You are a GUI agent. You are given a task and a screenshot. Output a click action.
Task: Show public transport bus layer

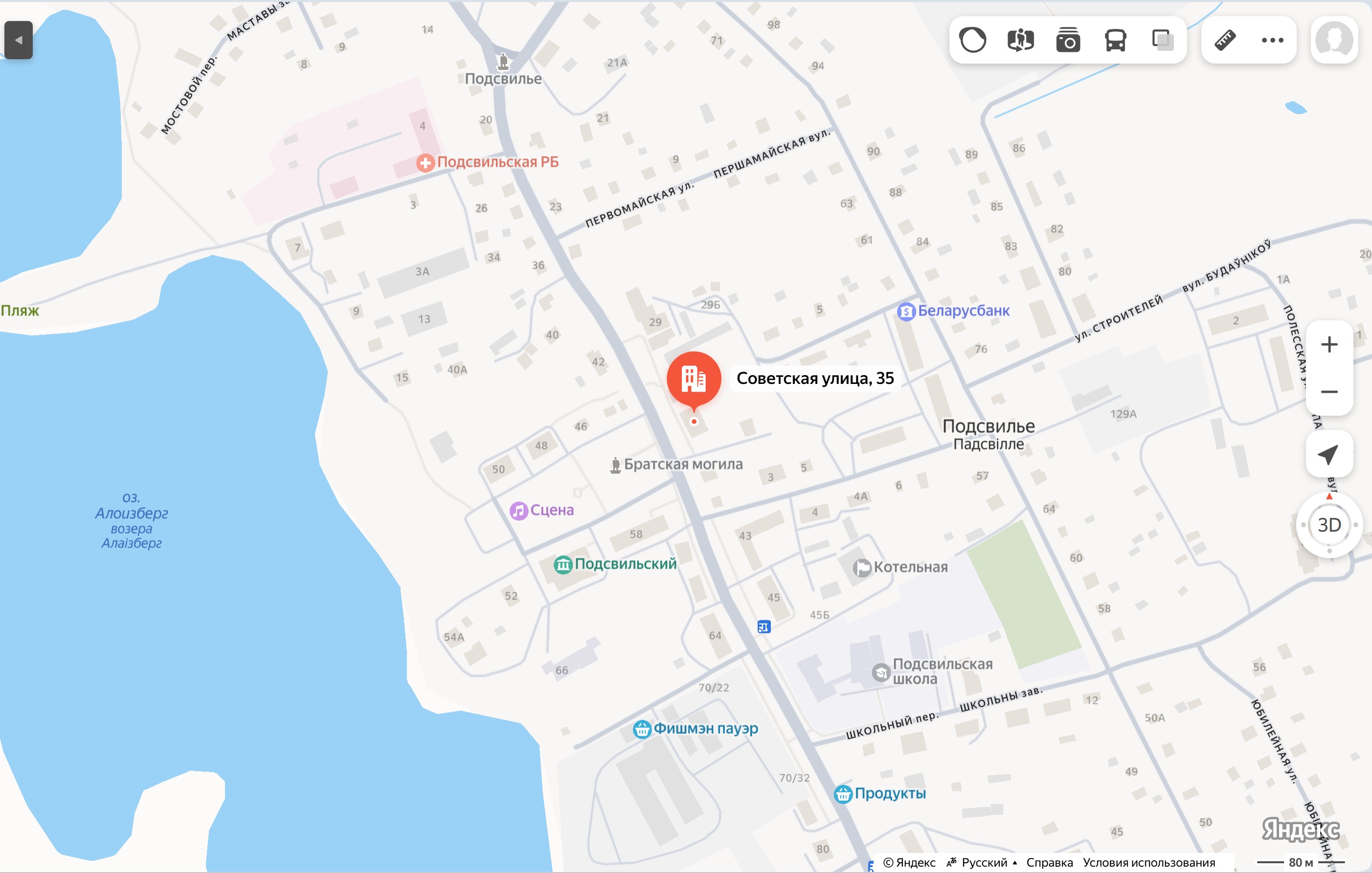[x=1115, y=40]
